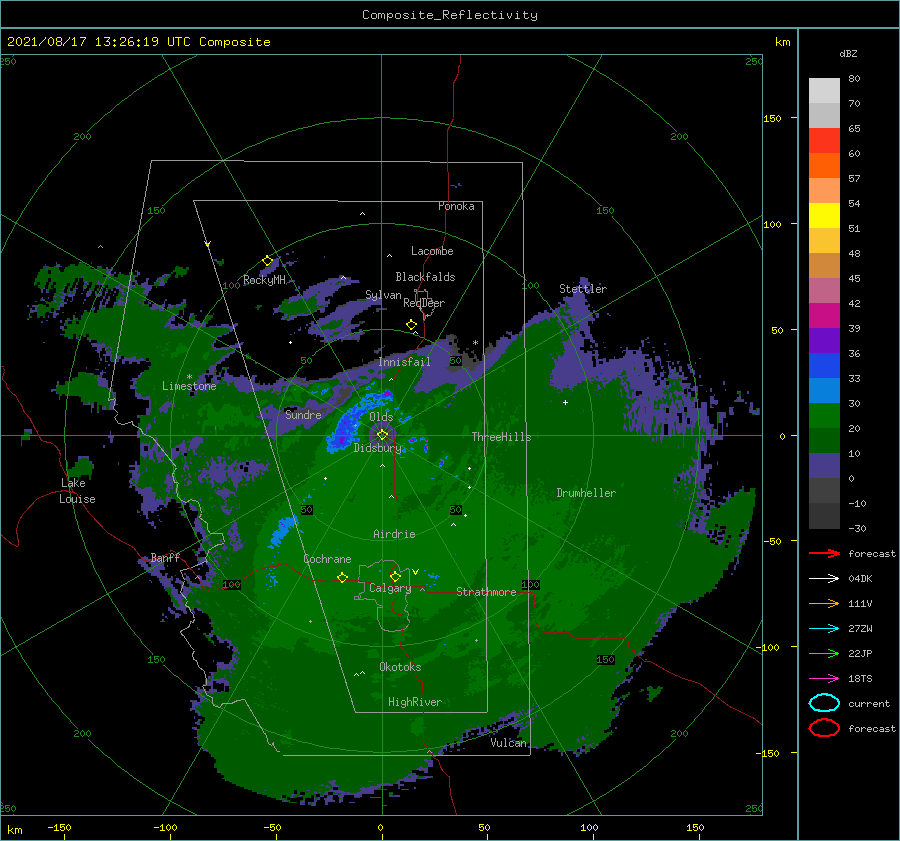Click the Banff town label
This screenshot has height=841, width=900.
(165, 557)
